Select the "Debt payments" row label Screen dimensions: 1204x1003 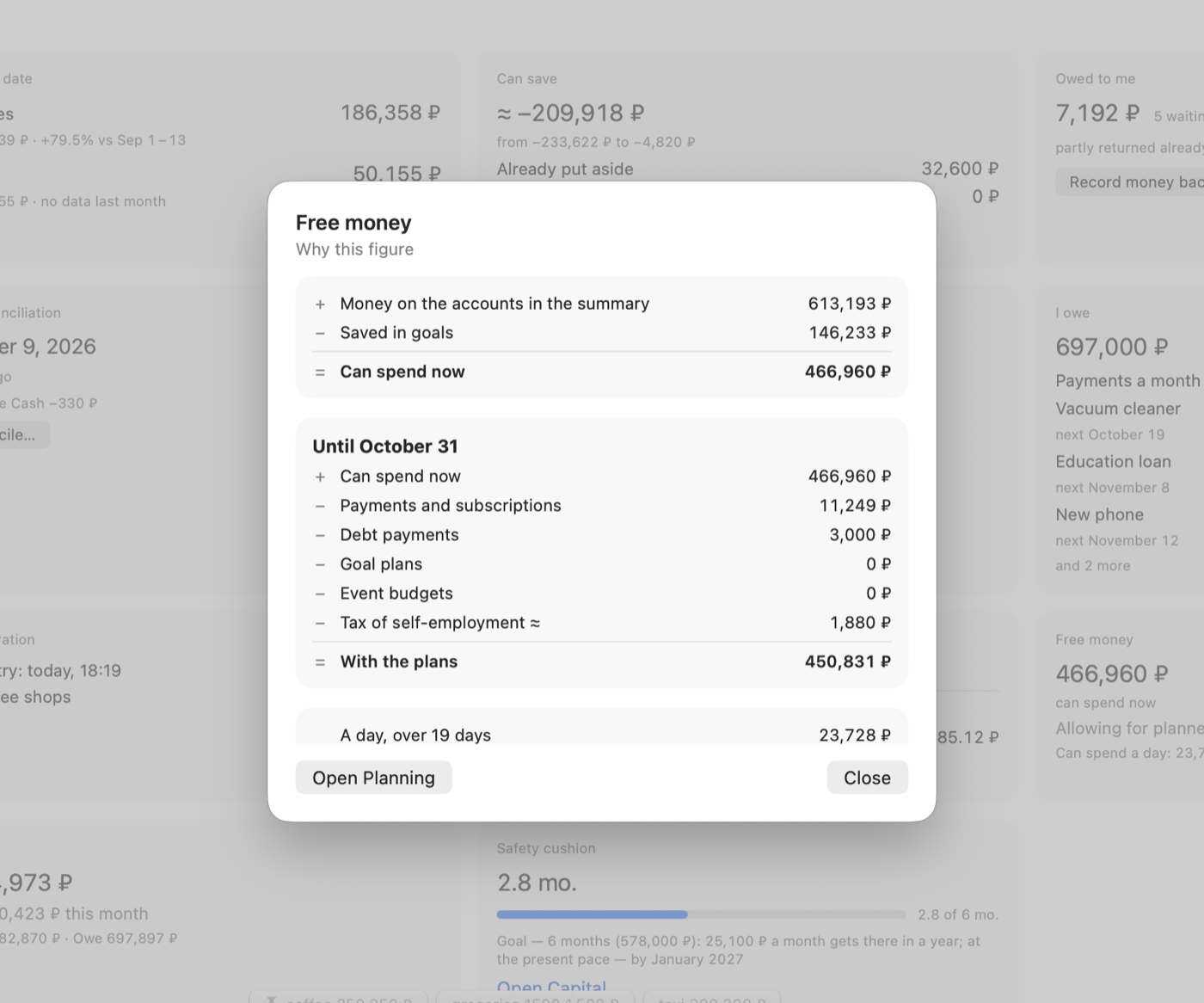399,535
